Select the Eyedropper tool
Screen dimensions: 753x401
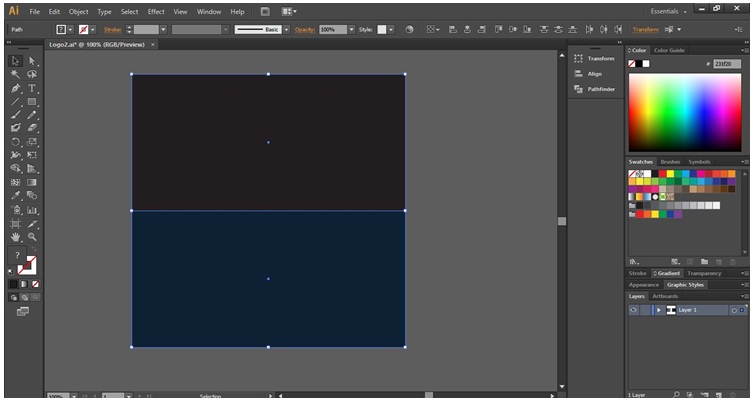point(15,195)
